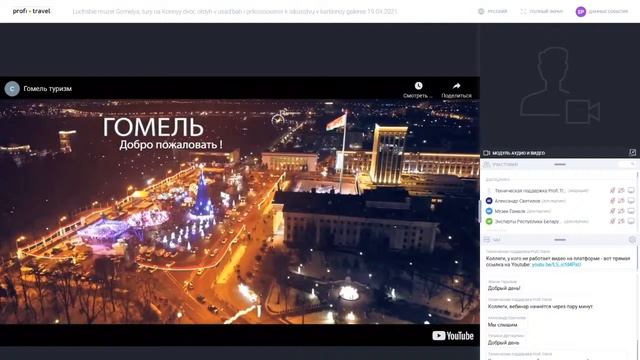Select the technical support Profi.Travel participant

pos(530,191)
